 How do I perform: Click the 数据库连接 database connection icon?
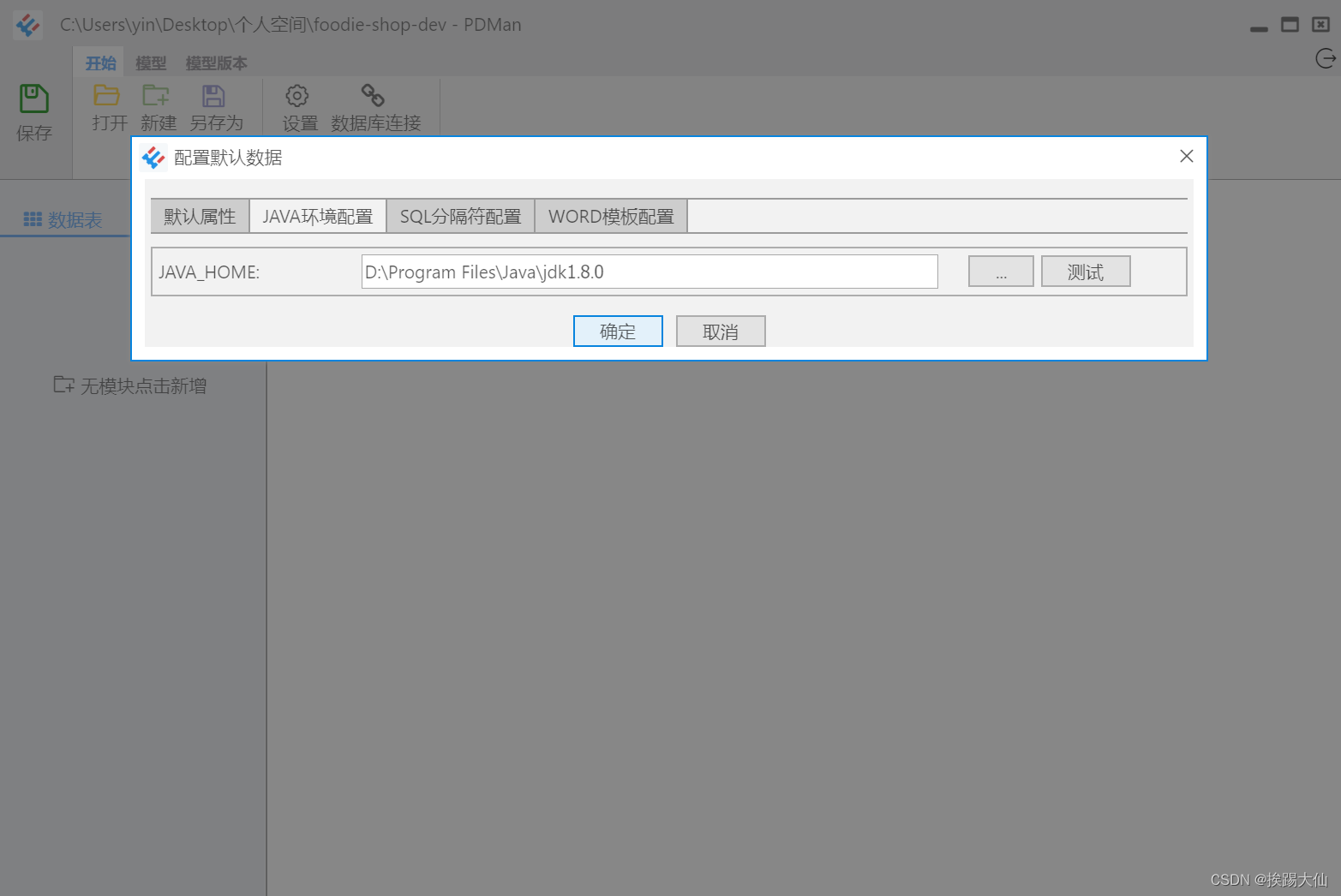coord(373,97)
